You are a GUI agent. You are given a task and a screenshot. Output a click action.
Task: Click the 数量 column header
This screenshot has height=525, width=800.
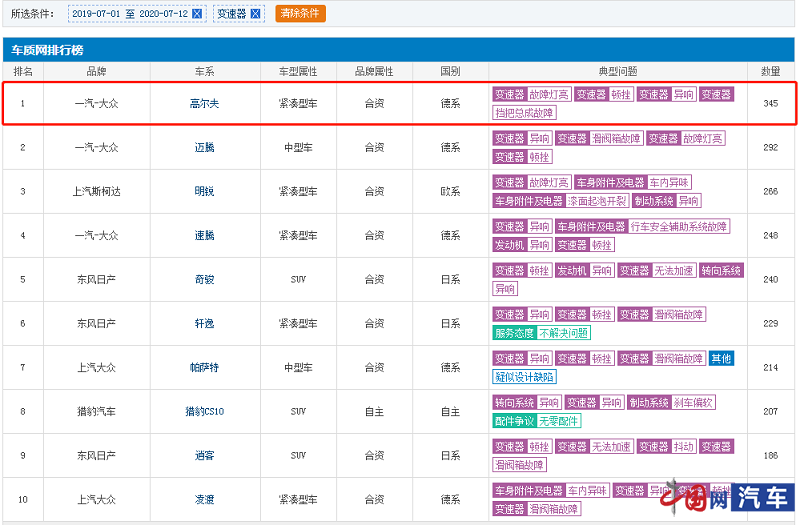770,71
